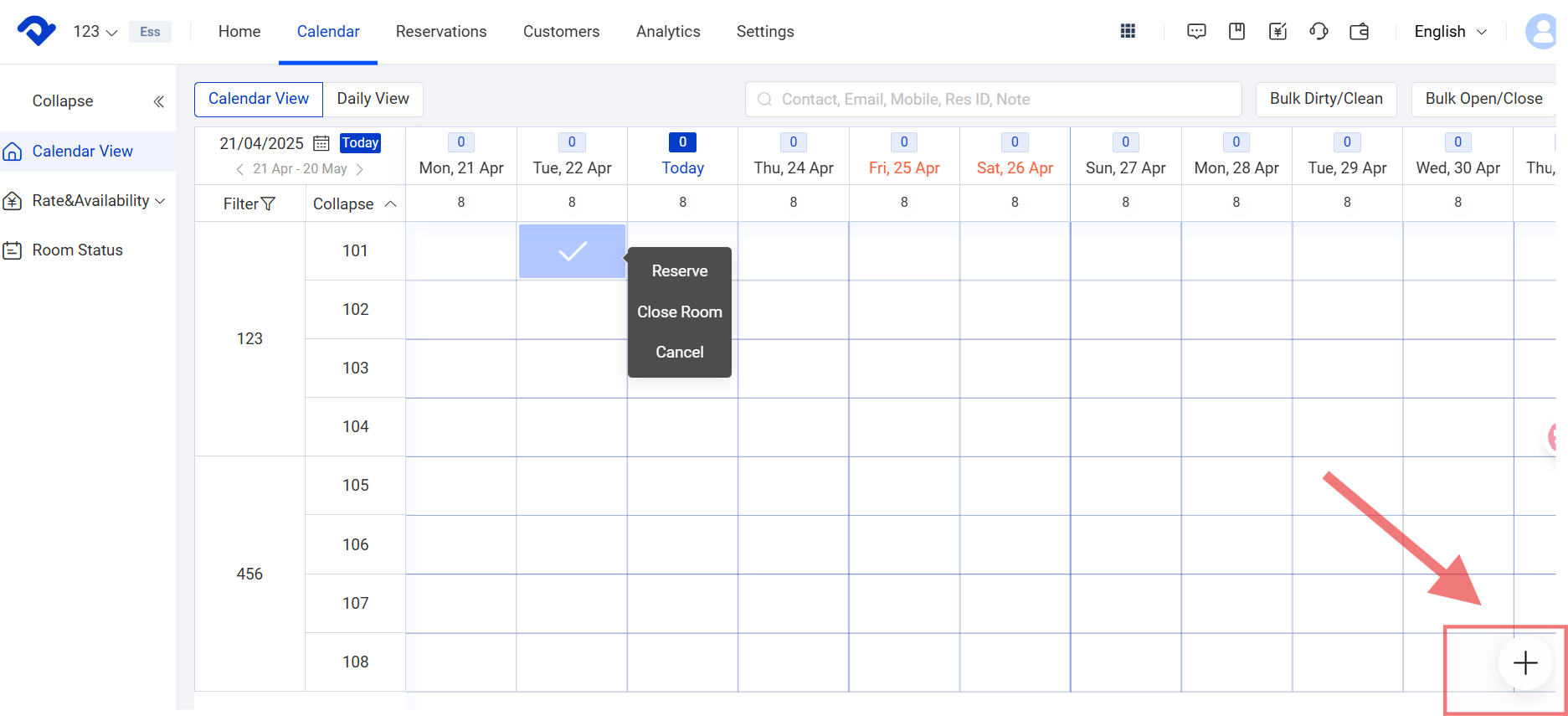
Task: Collapse the left sidebar
Action: (158, 101)
